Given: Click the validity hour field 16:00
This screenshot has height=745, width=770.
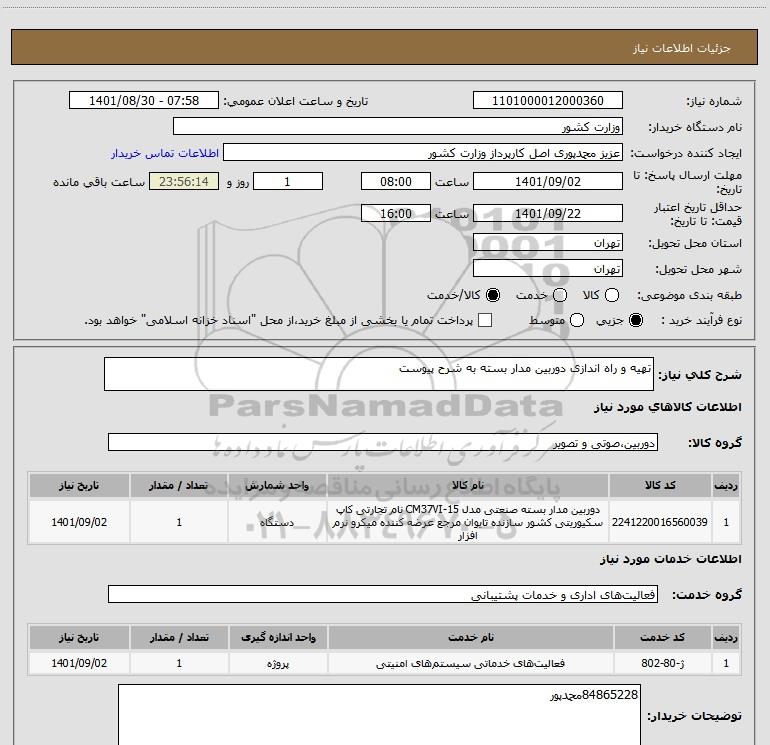Looking at the screenshot, I should (x=396, y=213).
